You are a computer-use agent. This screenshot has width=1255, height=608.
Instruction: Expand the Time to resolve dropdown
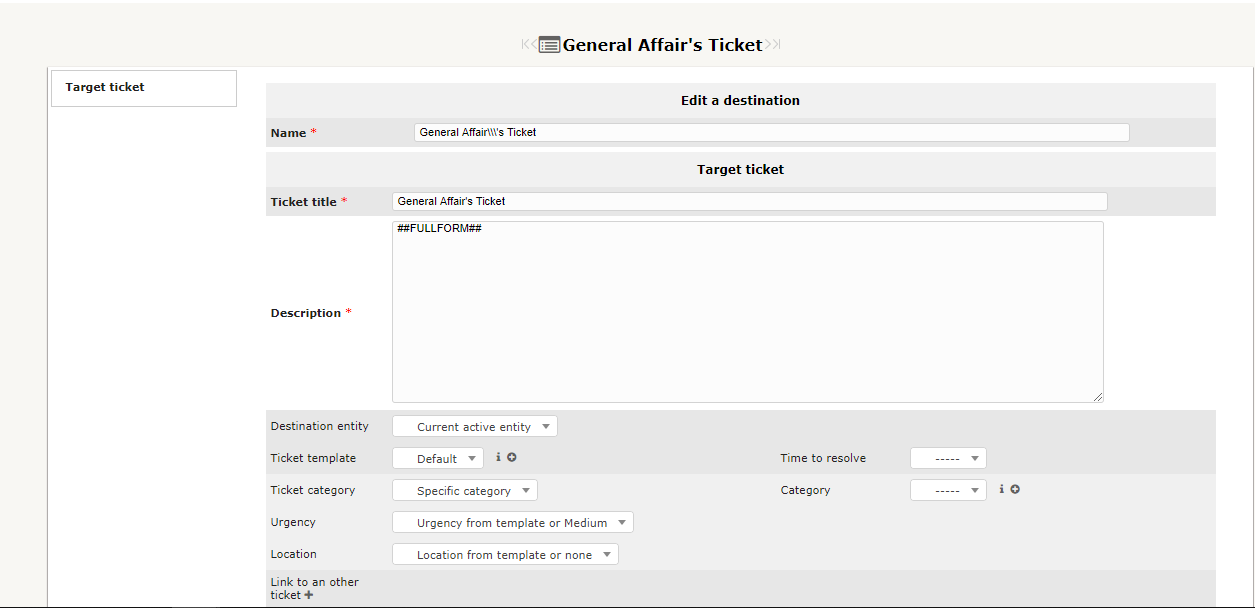(948, 457)
